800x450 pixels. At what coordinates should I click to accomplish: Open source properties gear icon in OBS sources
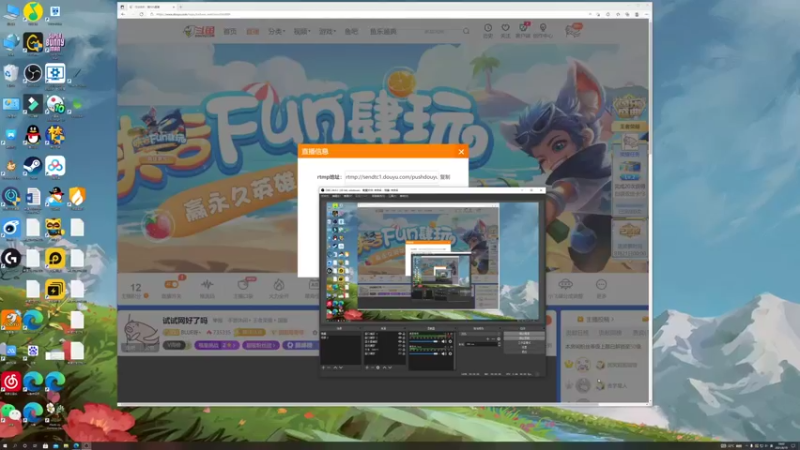click(x=378, y=367)
